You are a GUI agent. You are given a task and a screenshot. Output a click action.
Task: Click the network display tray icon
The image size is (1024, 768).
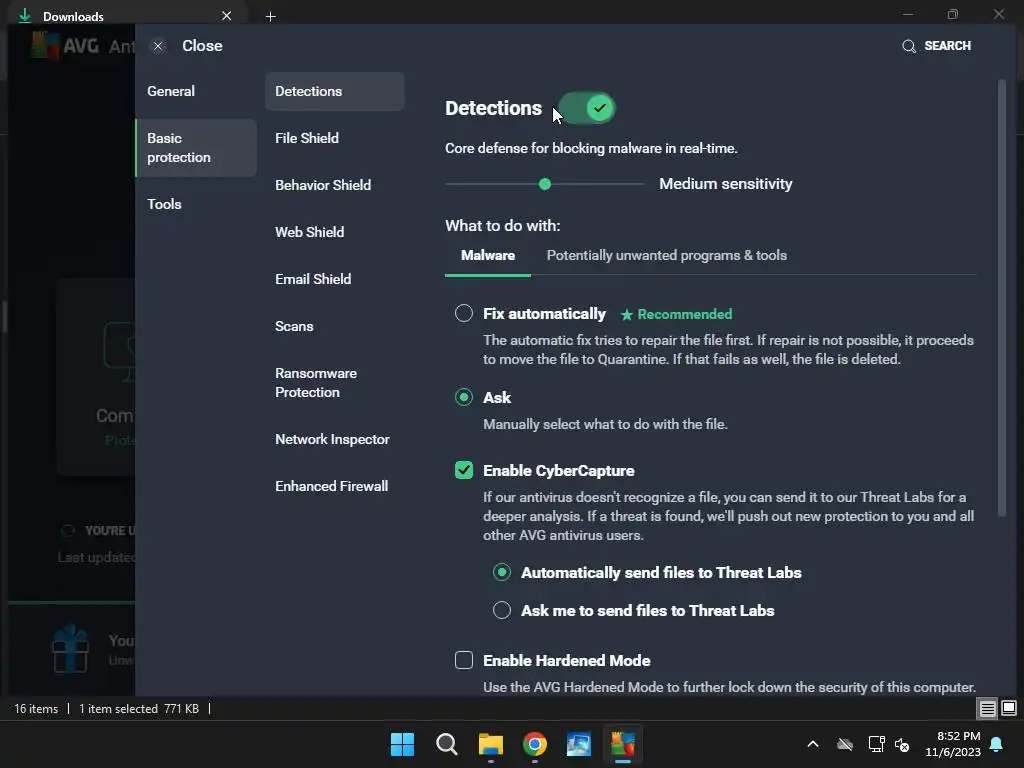click(x=876, y=744)
